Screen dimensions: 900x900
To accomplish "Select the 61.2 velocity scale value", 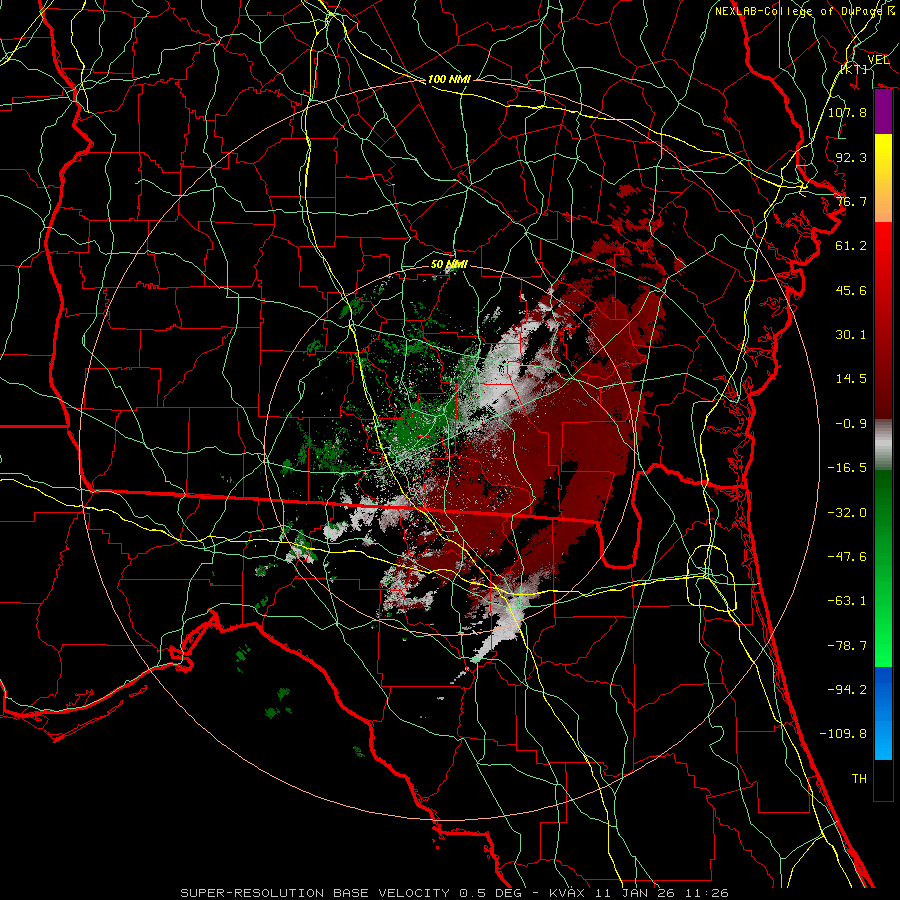I will pyautogui.click(x=851, y=246).
